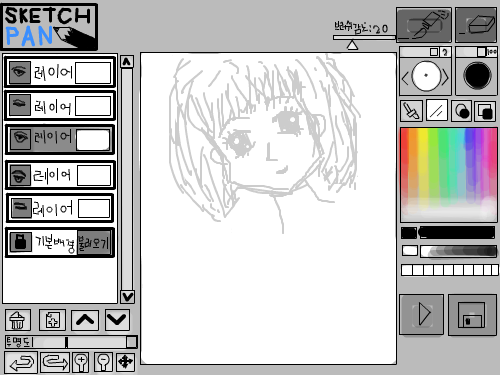Viewport: 500px width, 375px height.
Task: Choose the straight line tool
Action: pyautogui.click(x=436, y=111)
